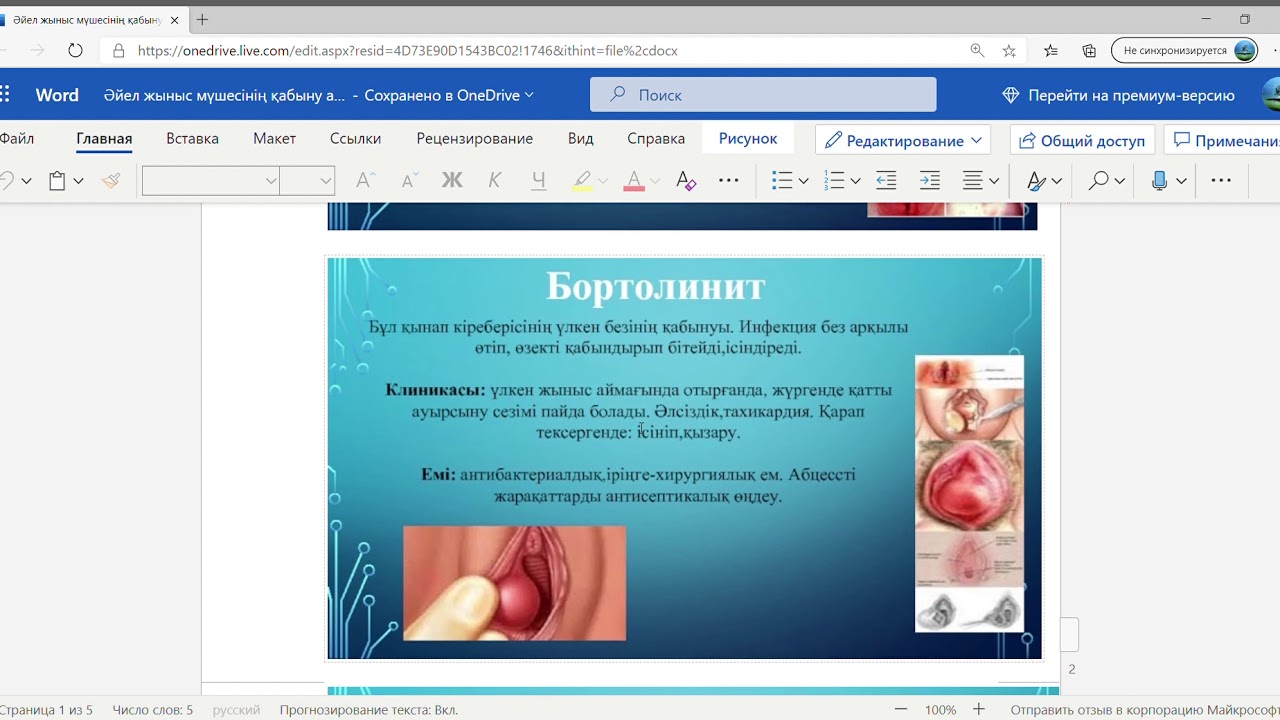
Task: Open more font options ellipsis
Action: (728, 181)
